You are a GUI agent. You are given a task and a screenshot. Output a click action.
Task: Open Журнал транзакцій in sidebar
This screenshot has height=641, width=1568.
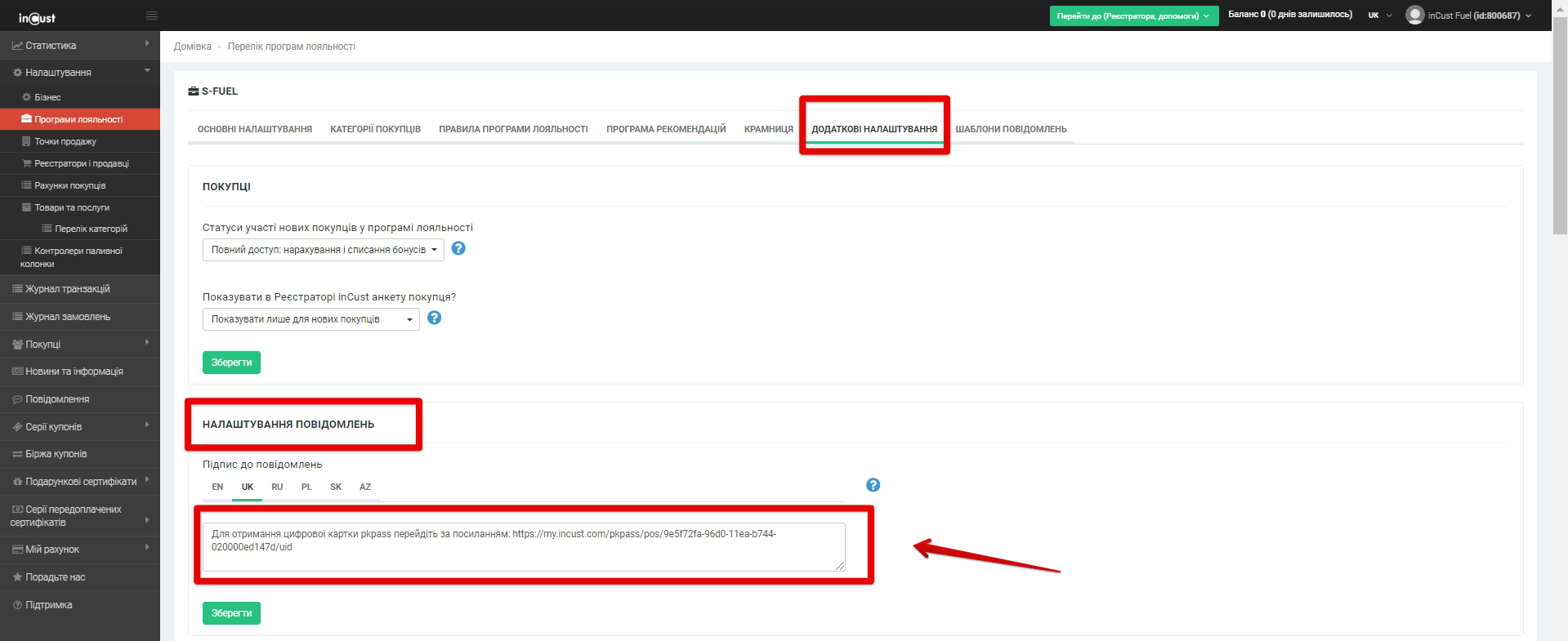(80, 289)
